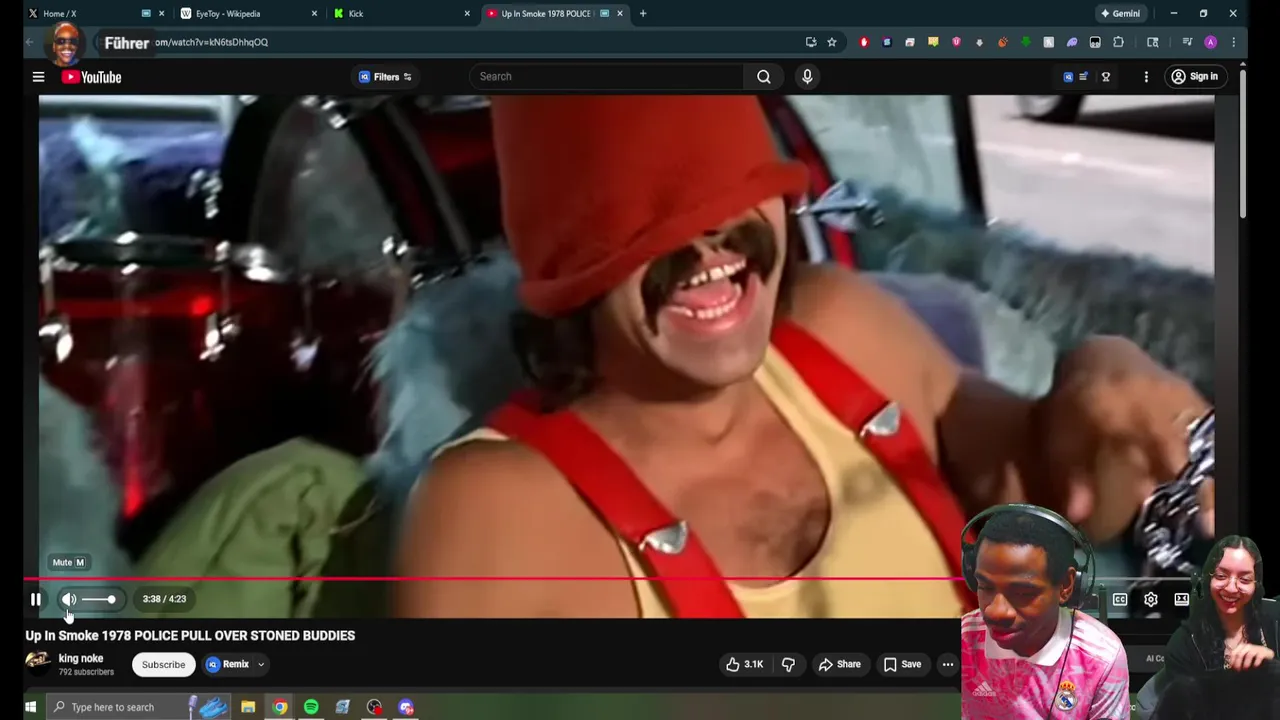The width and height of the screenshot is (1280, 720).
Task: Toggle the miniplayer or theater mode icon
Action: coord(1182,599)
